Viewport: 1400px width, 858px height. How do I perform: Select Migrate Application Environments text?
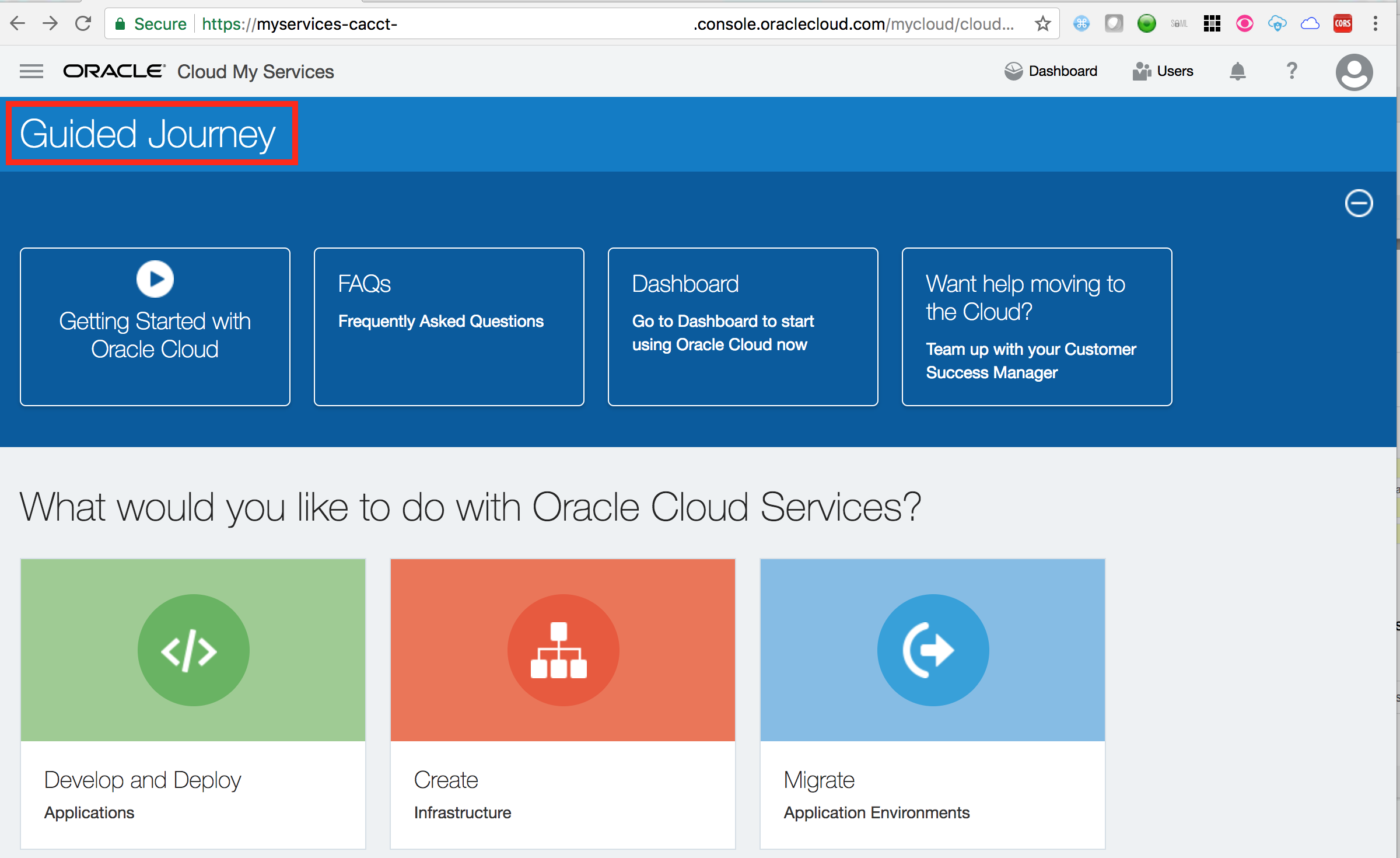pos(877,795)
